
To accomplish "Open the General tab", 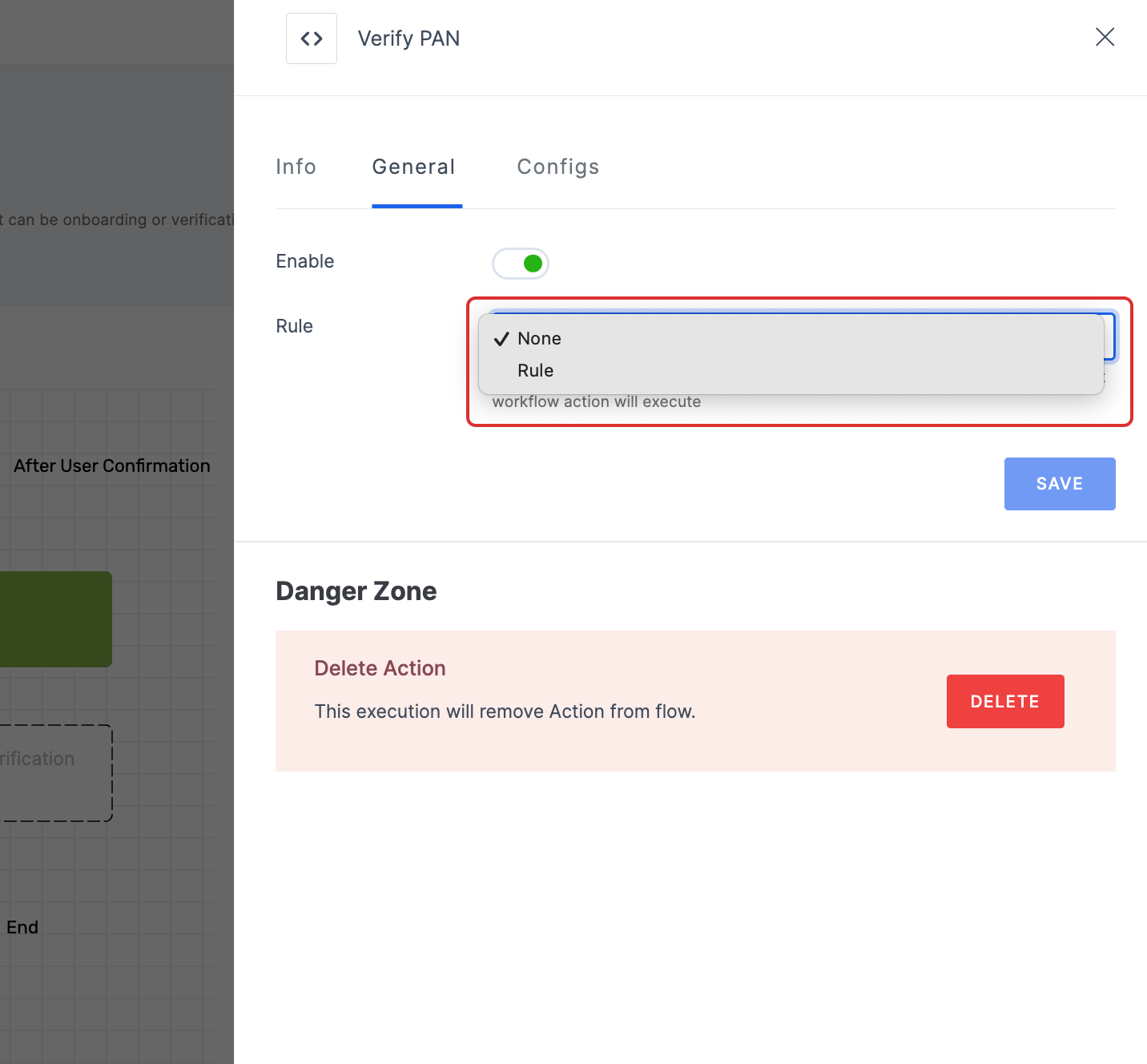I will [414, 167].
